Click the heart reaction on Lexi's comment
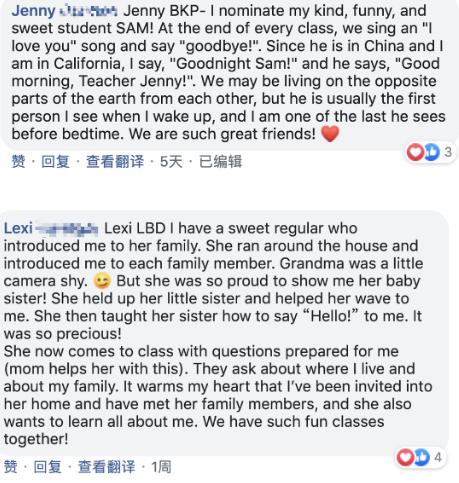Image resolution: width=459 pixels, height=483 pixels. [405, 457]
